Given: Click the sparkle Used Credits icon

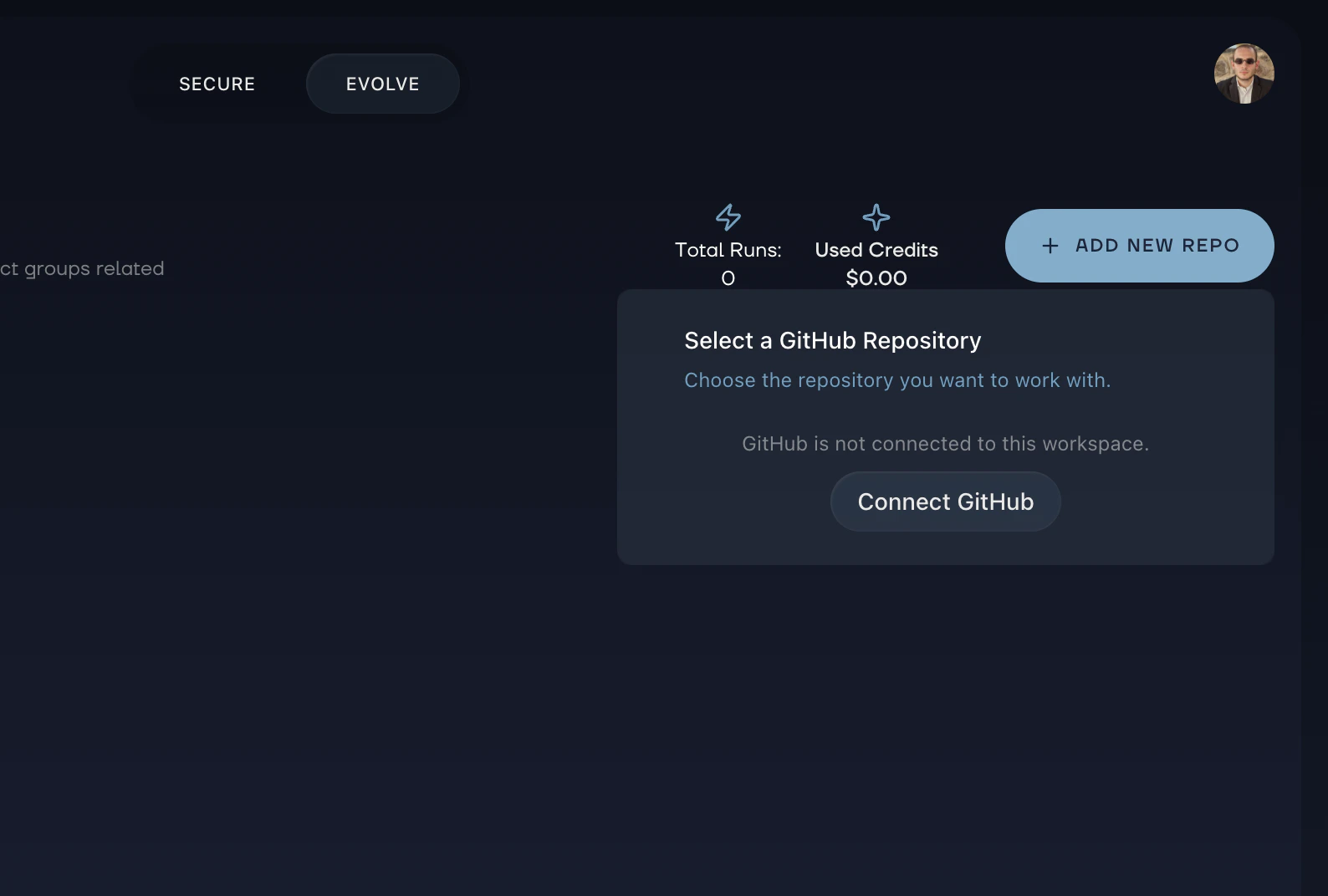Looking at the screenshot, I should (x=876, y=217).
